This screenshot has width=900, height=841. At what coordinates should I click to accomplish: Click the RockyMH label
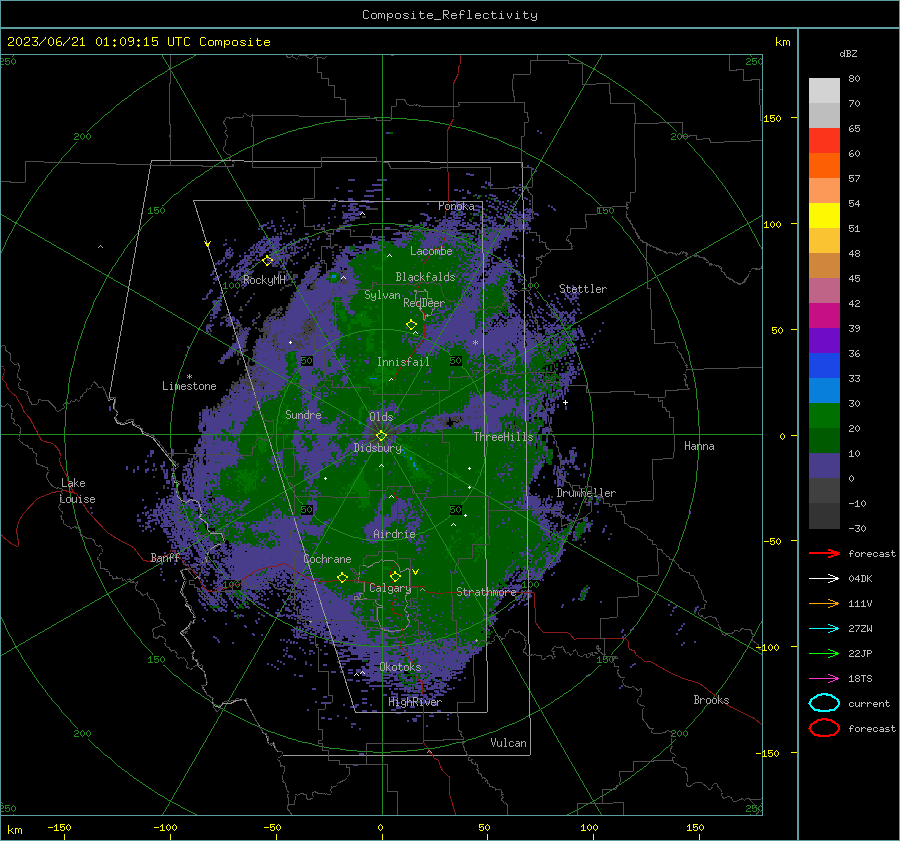coord(264,280)
